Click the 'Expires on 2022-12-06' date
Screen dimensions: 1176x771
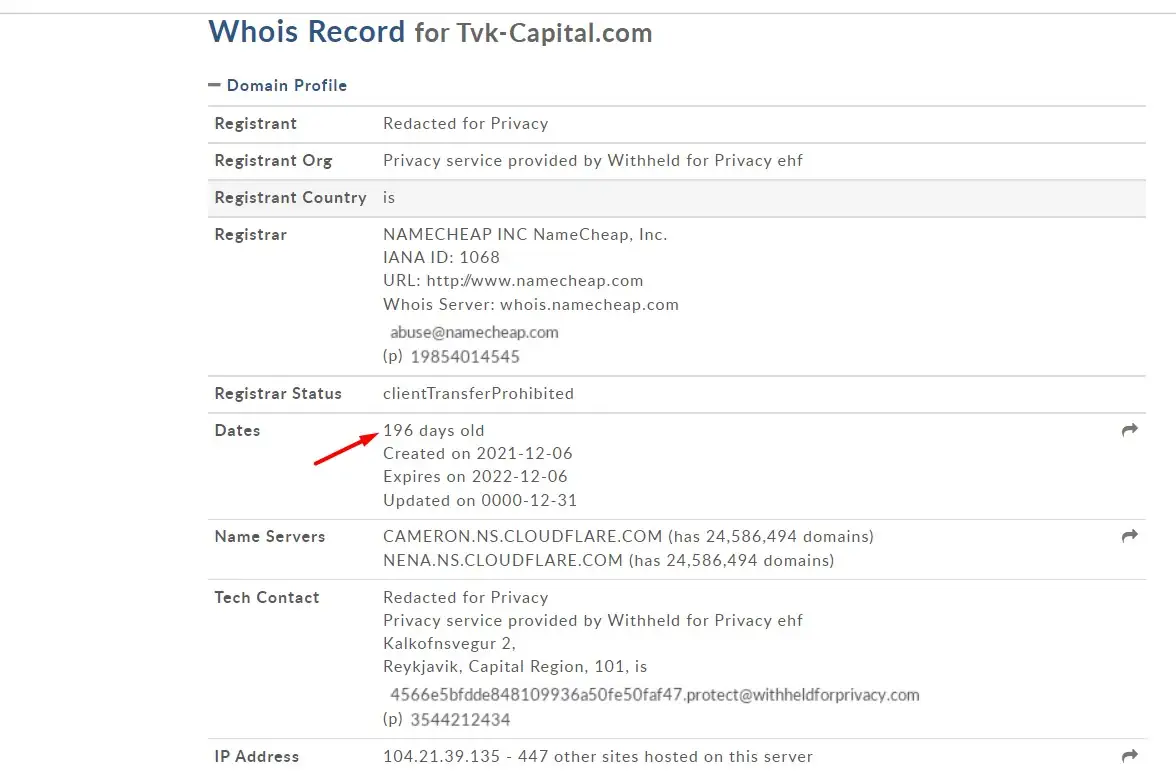[476, 477]
